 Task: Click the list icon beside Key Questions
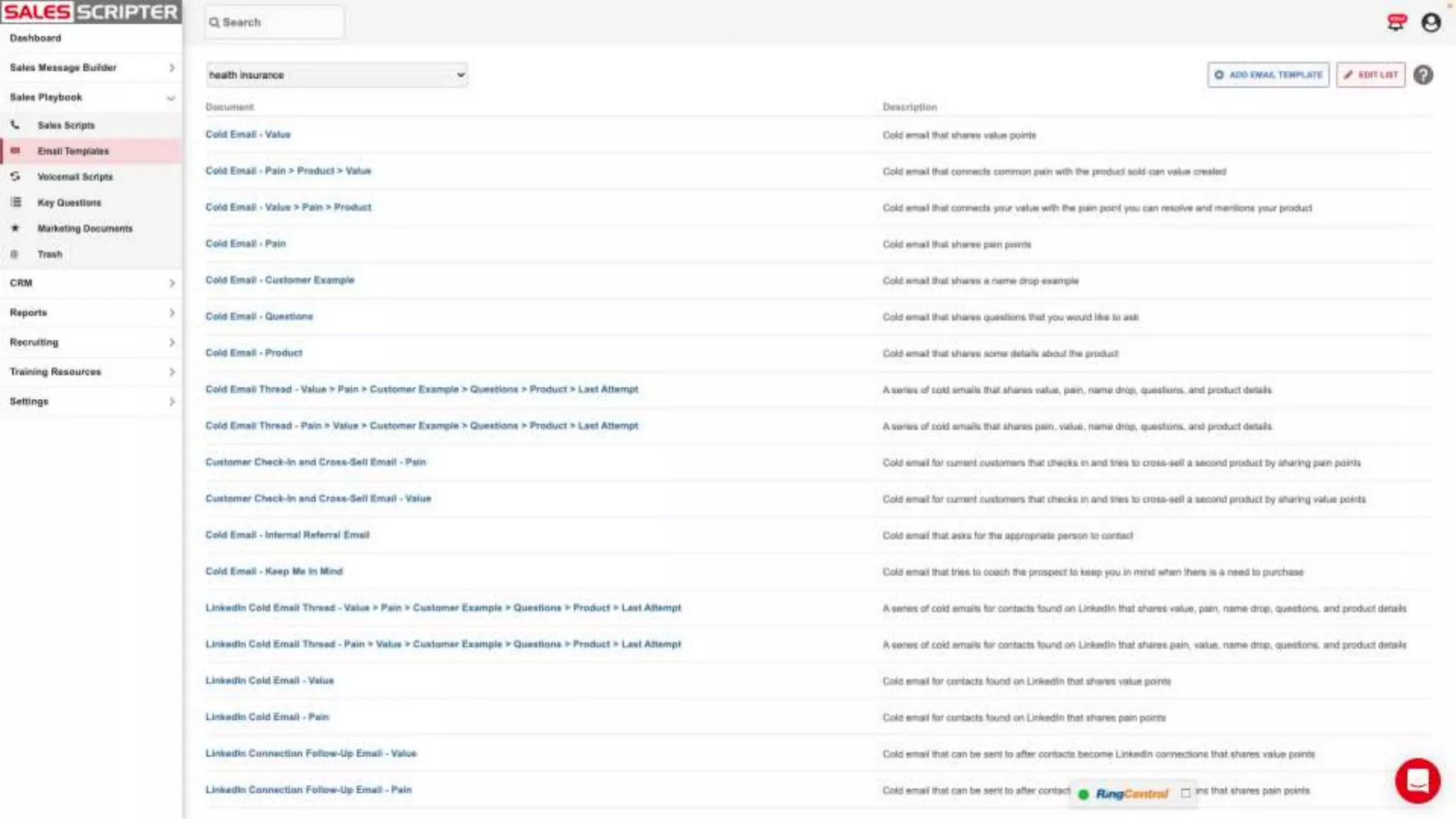click(x=15, y=203)
